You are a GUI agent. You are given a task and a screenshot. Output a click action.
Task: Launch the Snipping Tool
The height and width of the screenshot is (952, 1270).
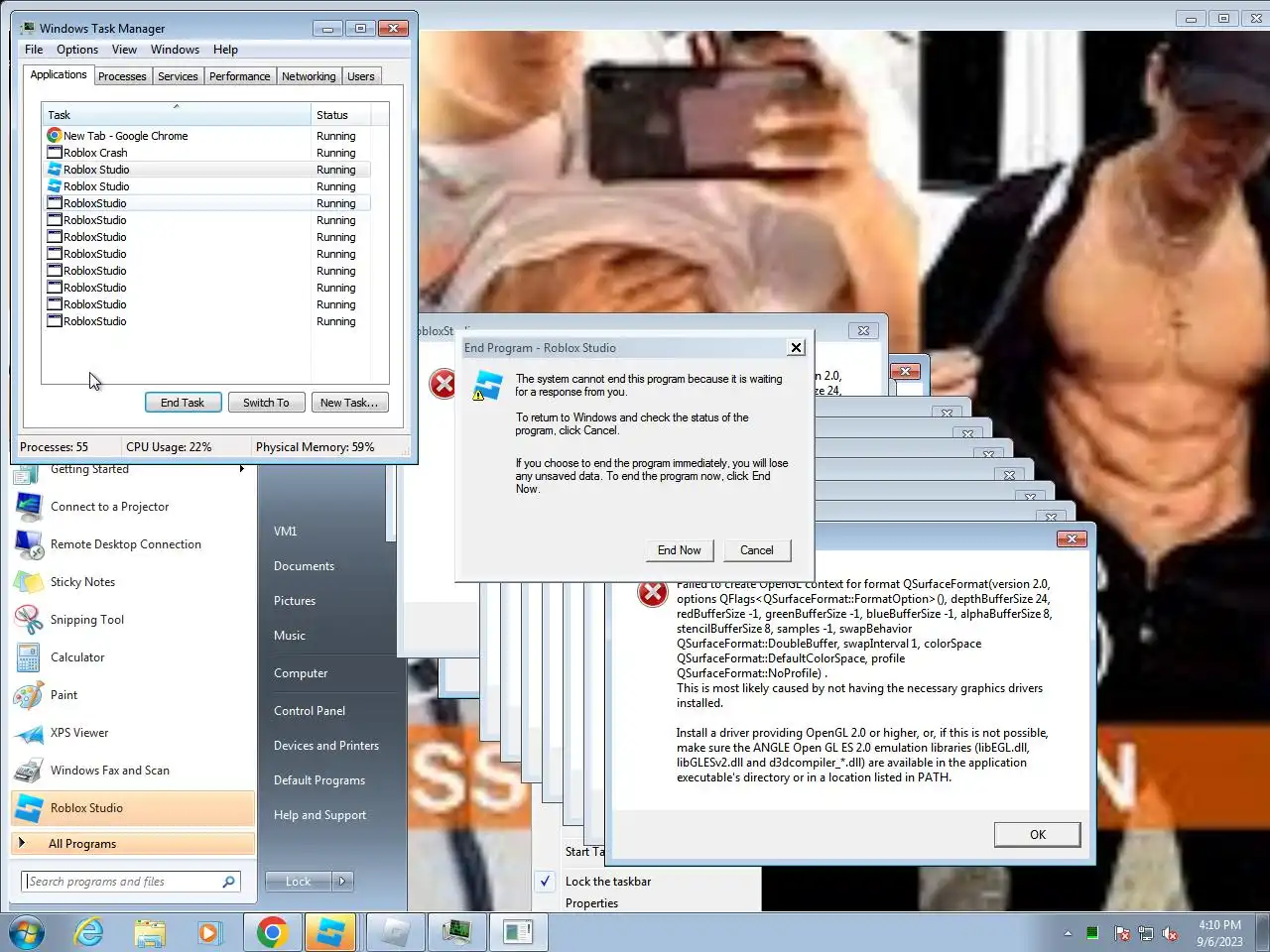coord(133,620)
